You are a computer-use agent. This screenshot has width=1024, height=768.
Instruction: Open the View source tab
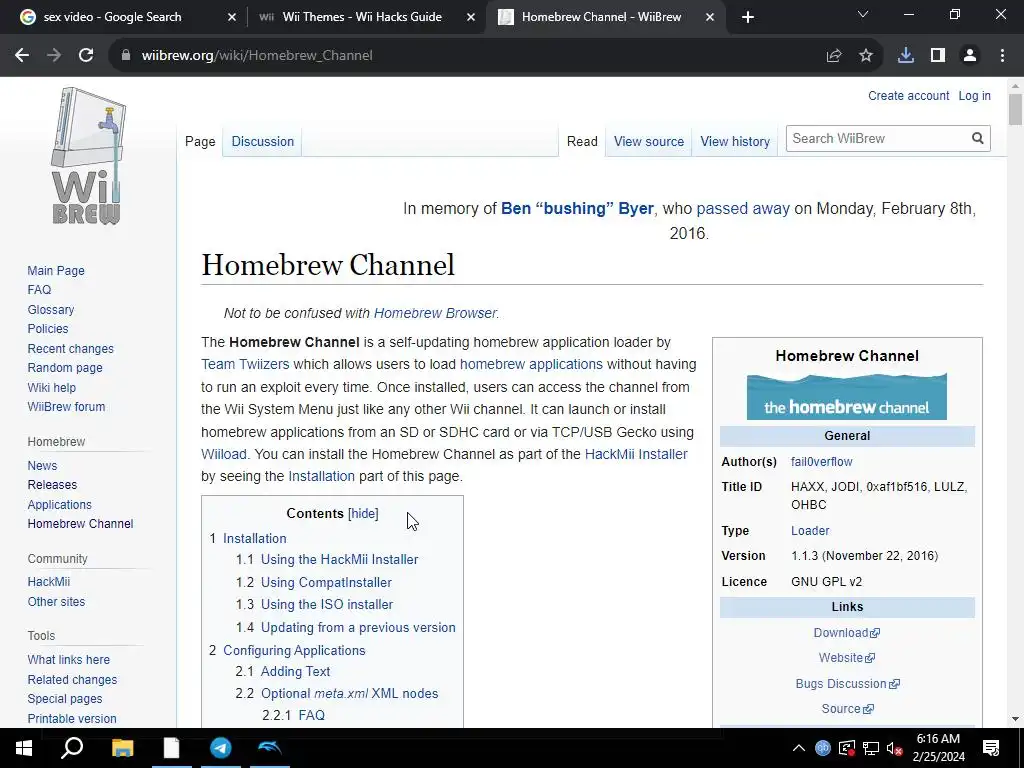tap(648, 141)
